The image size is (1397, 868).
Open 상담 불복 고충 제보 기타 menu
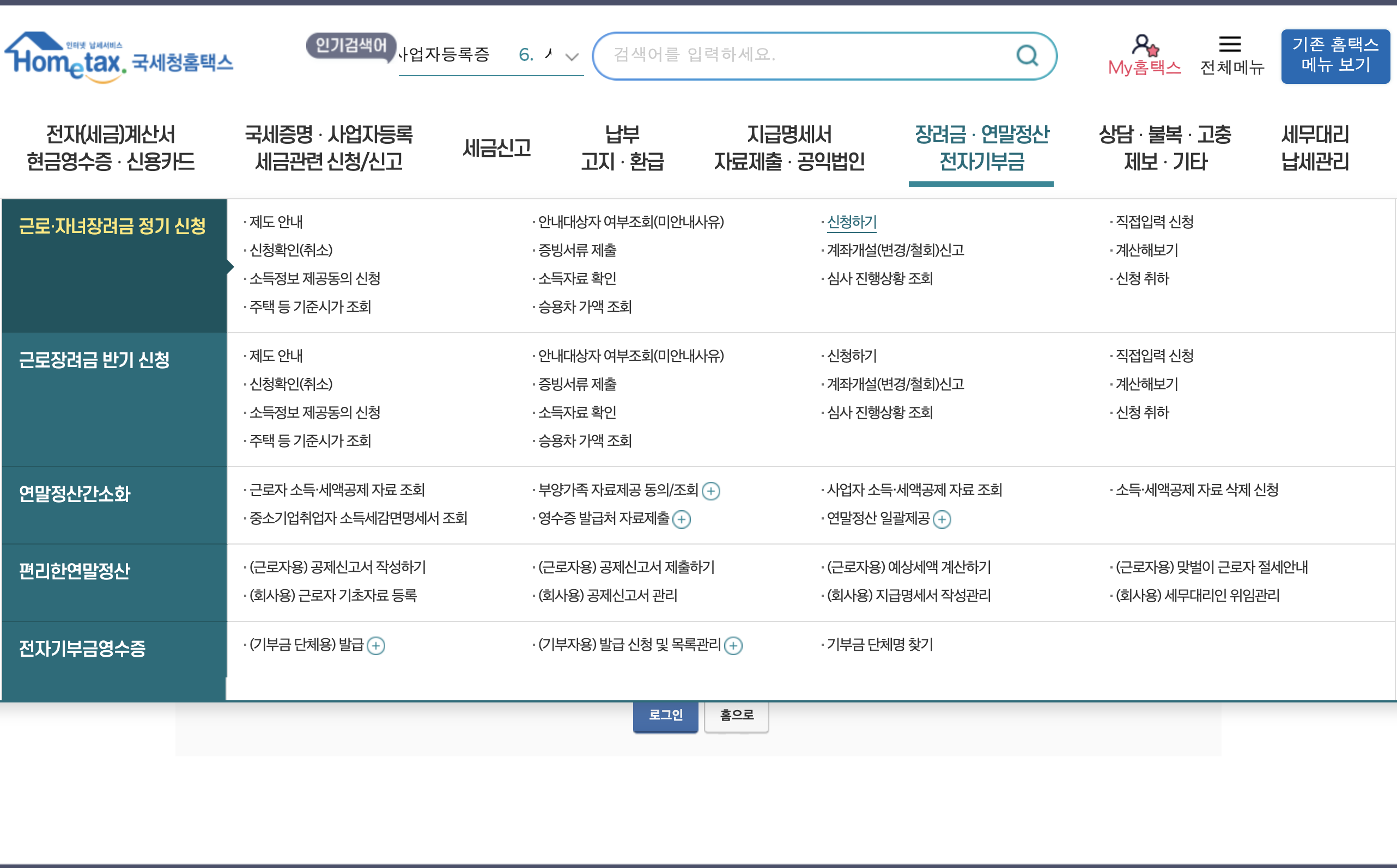coord(1165,148)
